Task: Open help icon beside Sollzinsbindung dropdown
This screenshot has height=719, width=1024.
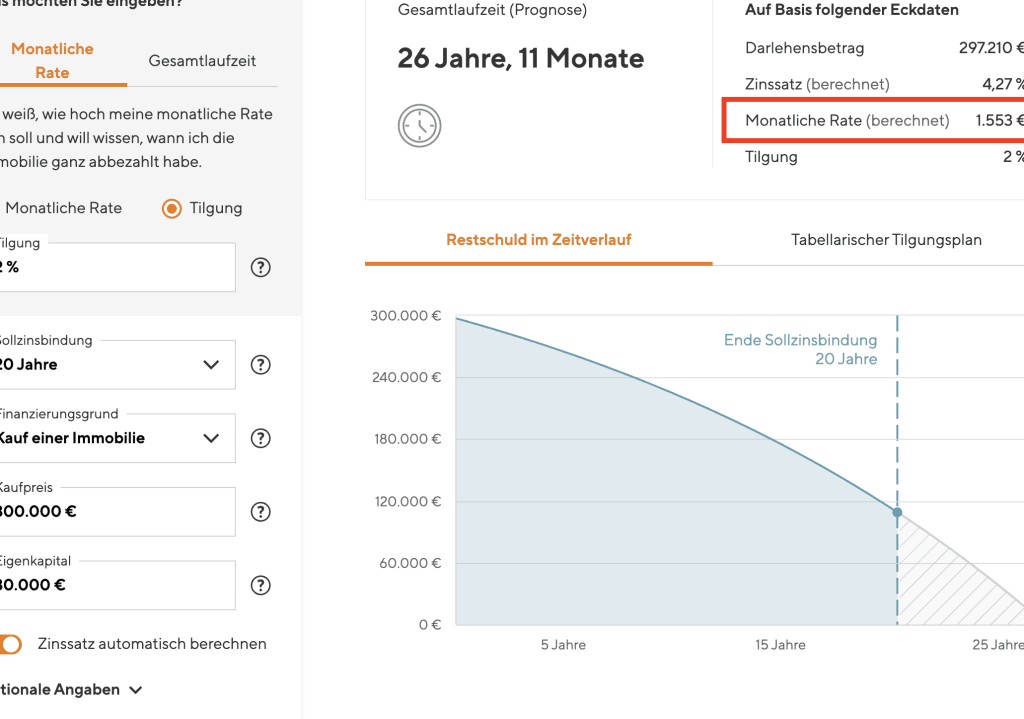Action: pyautogui.click(x=261, y=365)
